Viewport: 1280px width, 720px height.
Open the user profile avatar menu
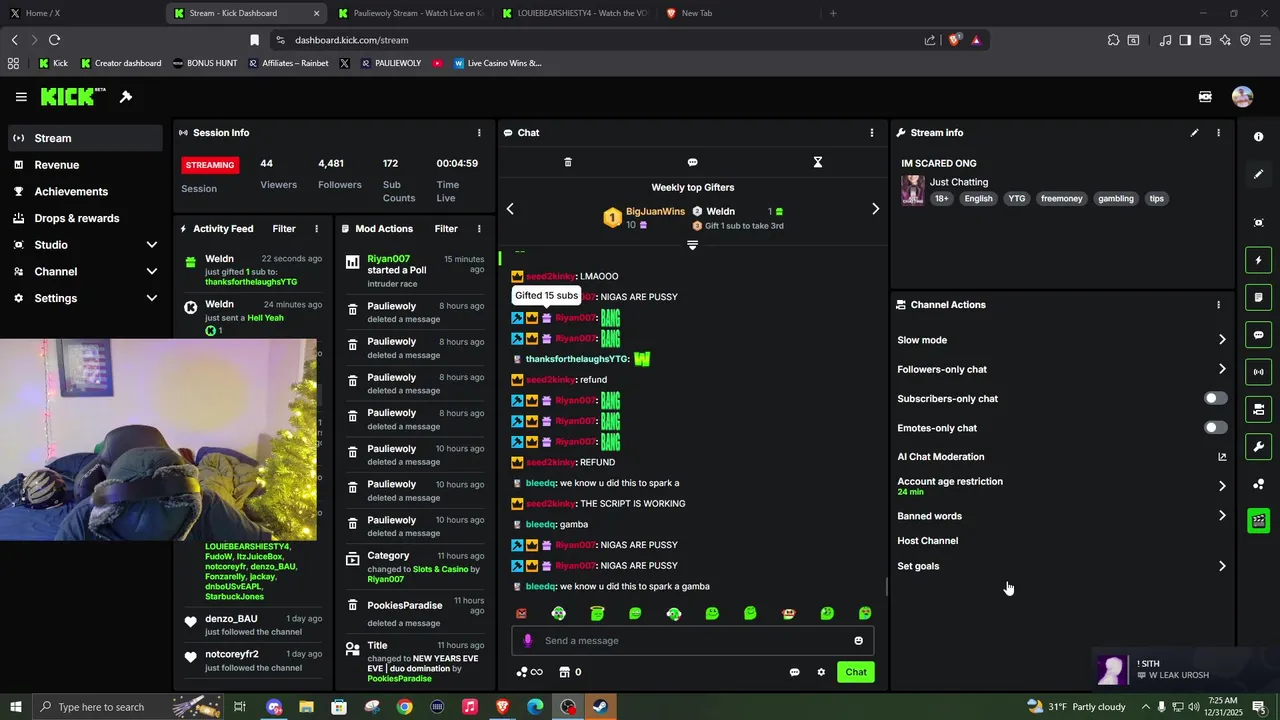pyautogui.click(x=1242, y=97)
